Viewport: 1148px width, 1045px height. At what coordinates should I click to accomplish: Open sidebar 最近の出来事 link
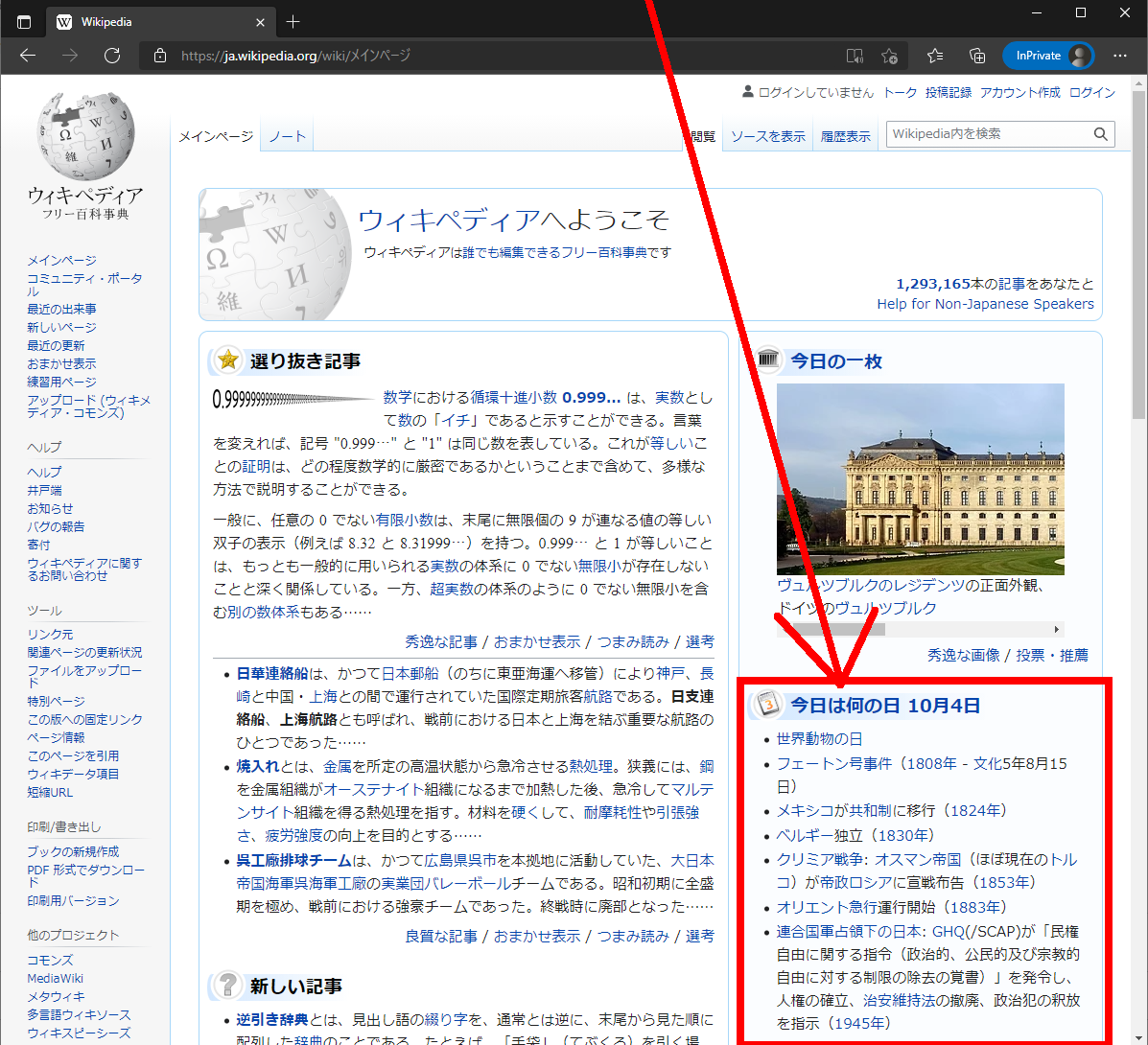click(61, 309)
